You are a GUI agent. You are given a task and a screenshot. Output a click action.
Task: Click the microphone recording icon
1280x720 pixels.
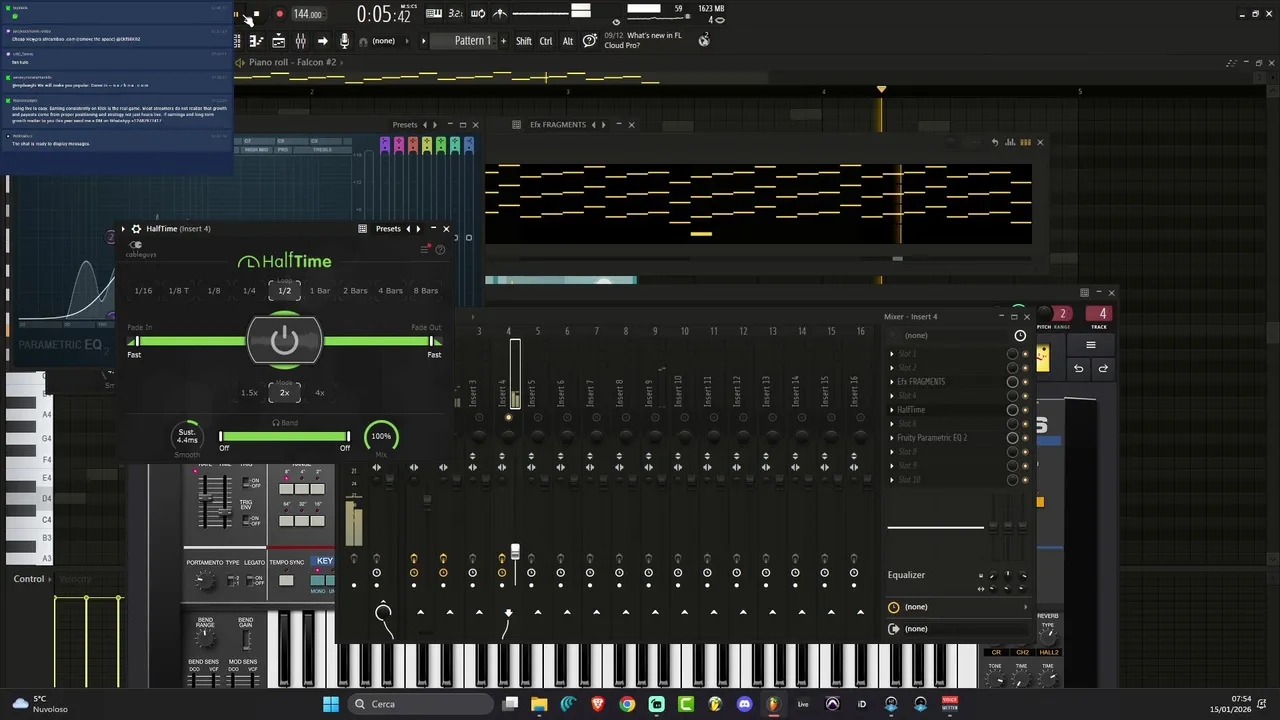(344, 41)
